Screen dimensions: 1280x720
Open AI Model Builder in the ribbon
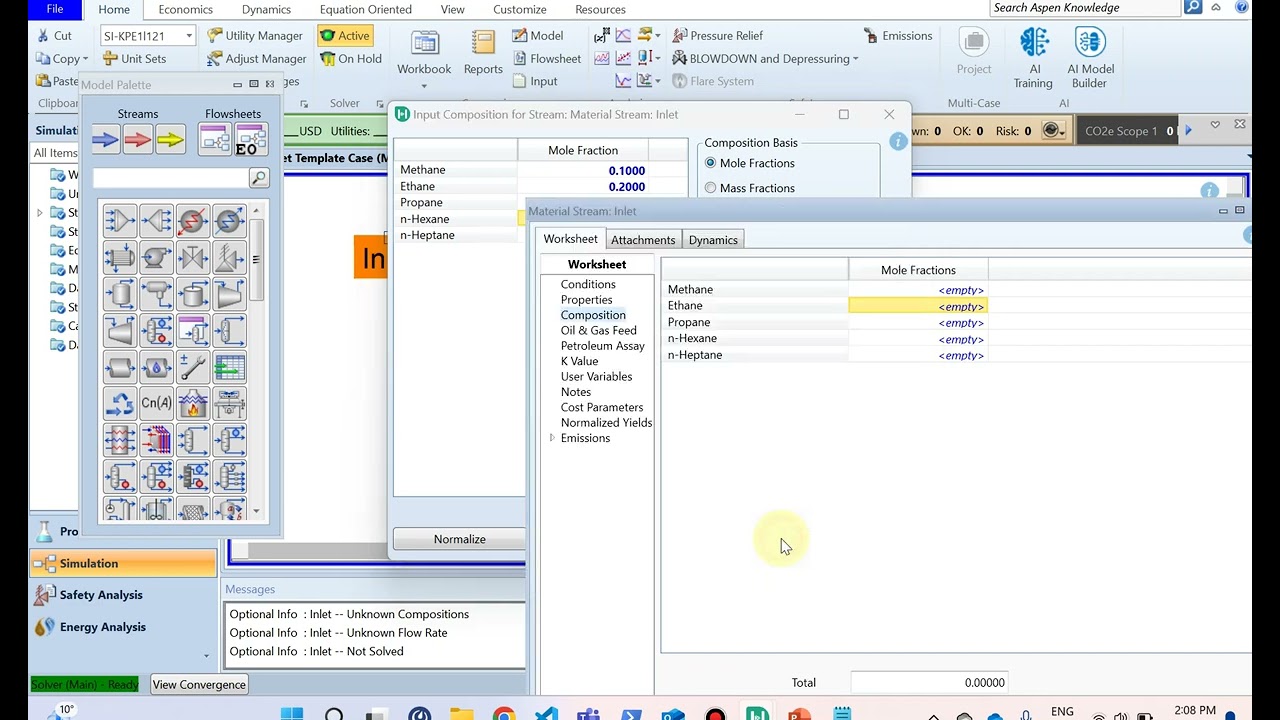coord(1090,58)
